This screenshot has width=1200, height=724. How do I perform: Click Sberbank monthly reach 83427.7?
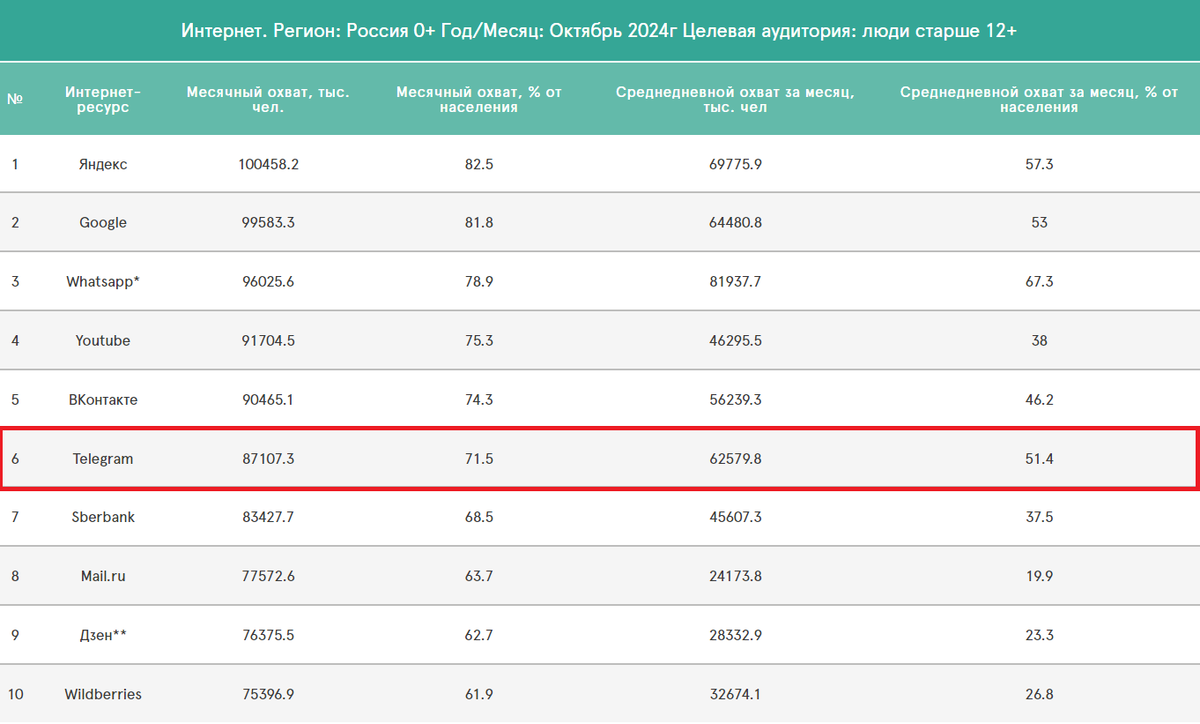(268, 517)
